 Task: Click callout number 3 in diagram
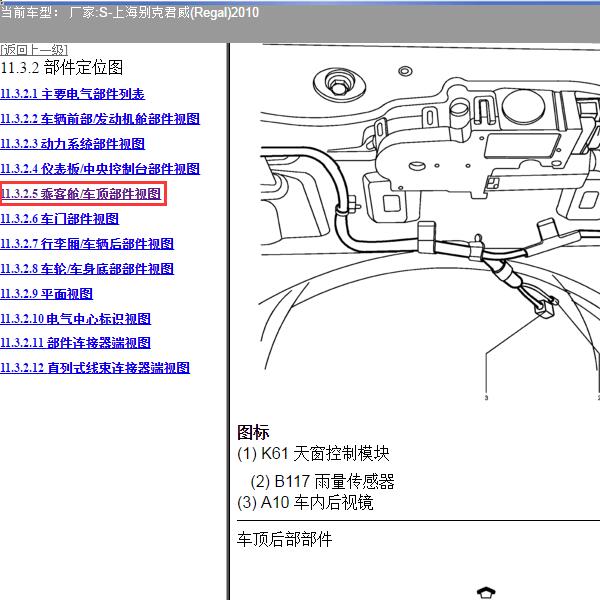[486, 398]
